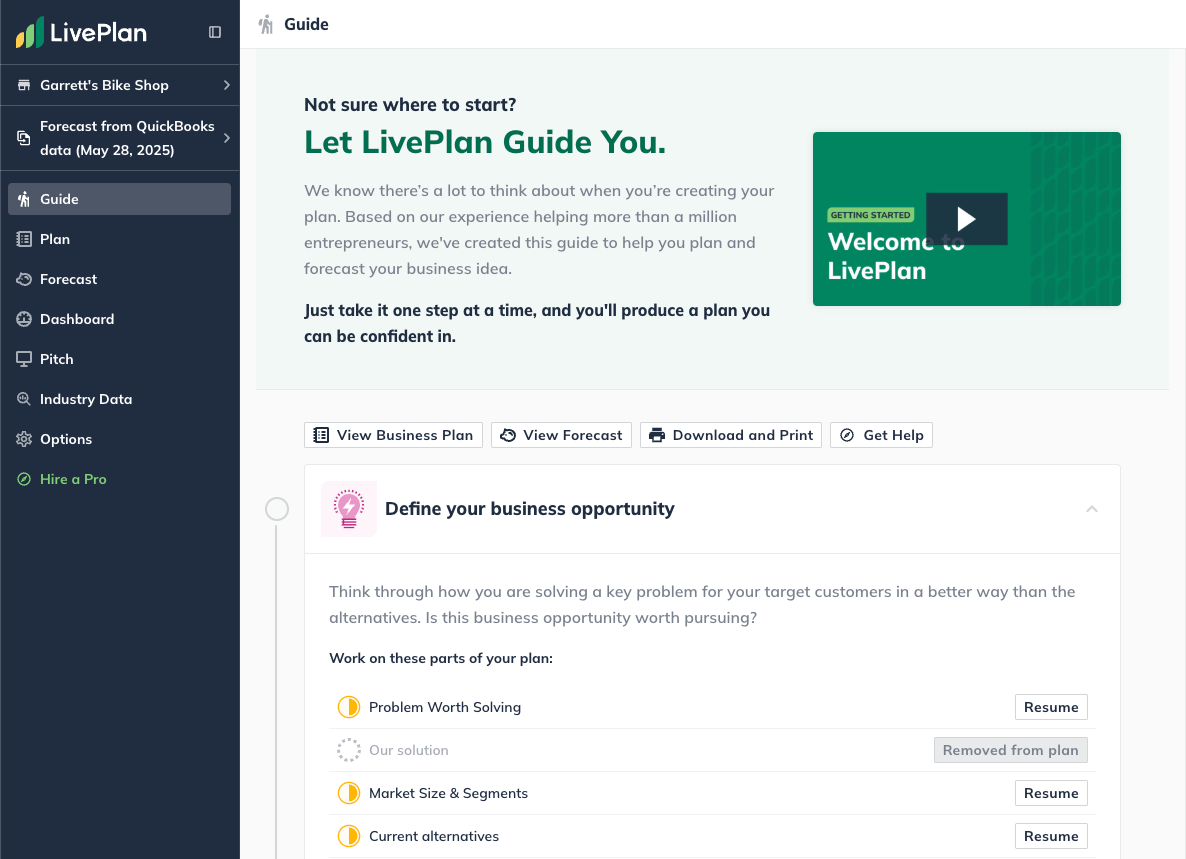
Task: Click the Guide icon in page header
Action: click(x=265, y=24)
